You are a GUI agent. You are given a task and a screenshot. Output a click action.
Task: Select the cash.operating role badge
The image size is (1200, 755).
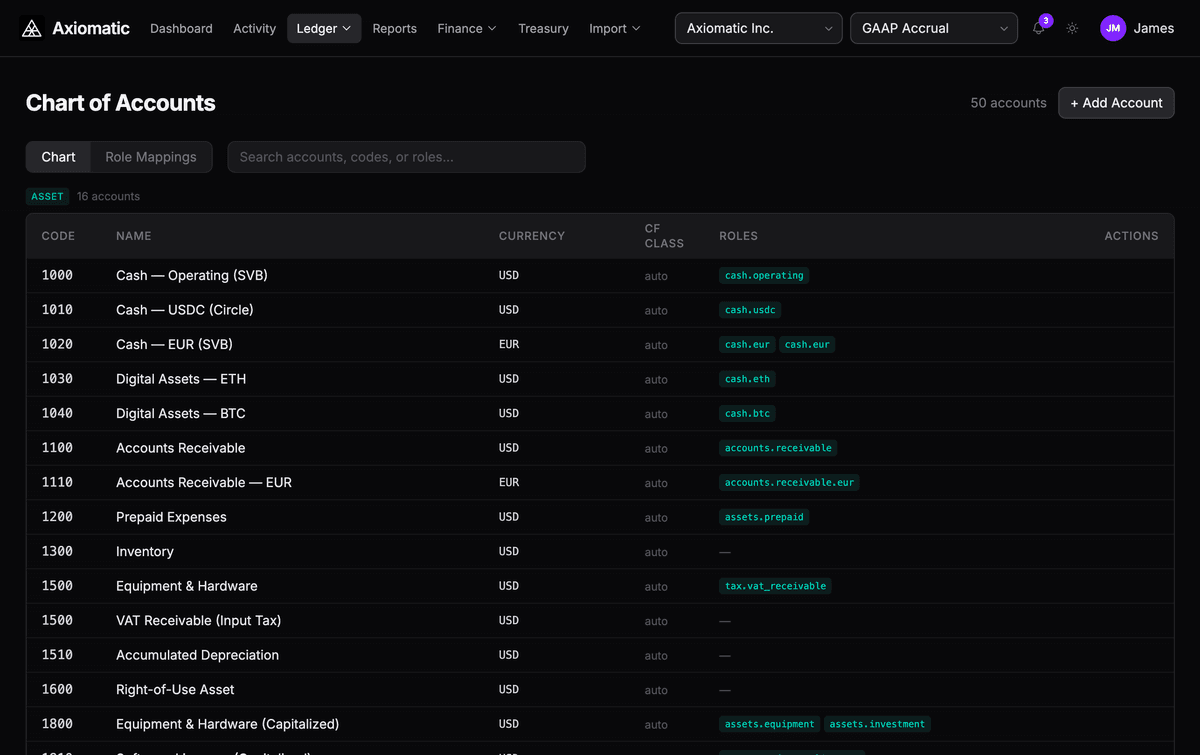764,275
